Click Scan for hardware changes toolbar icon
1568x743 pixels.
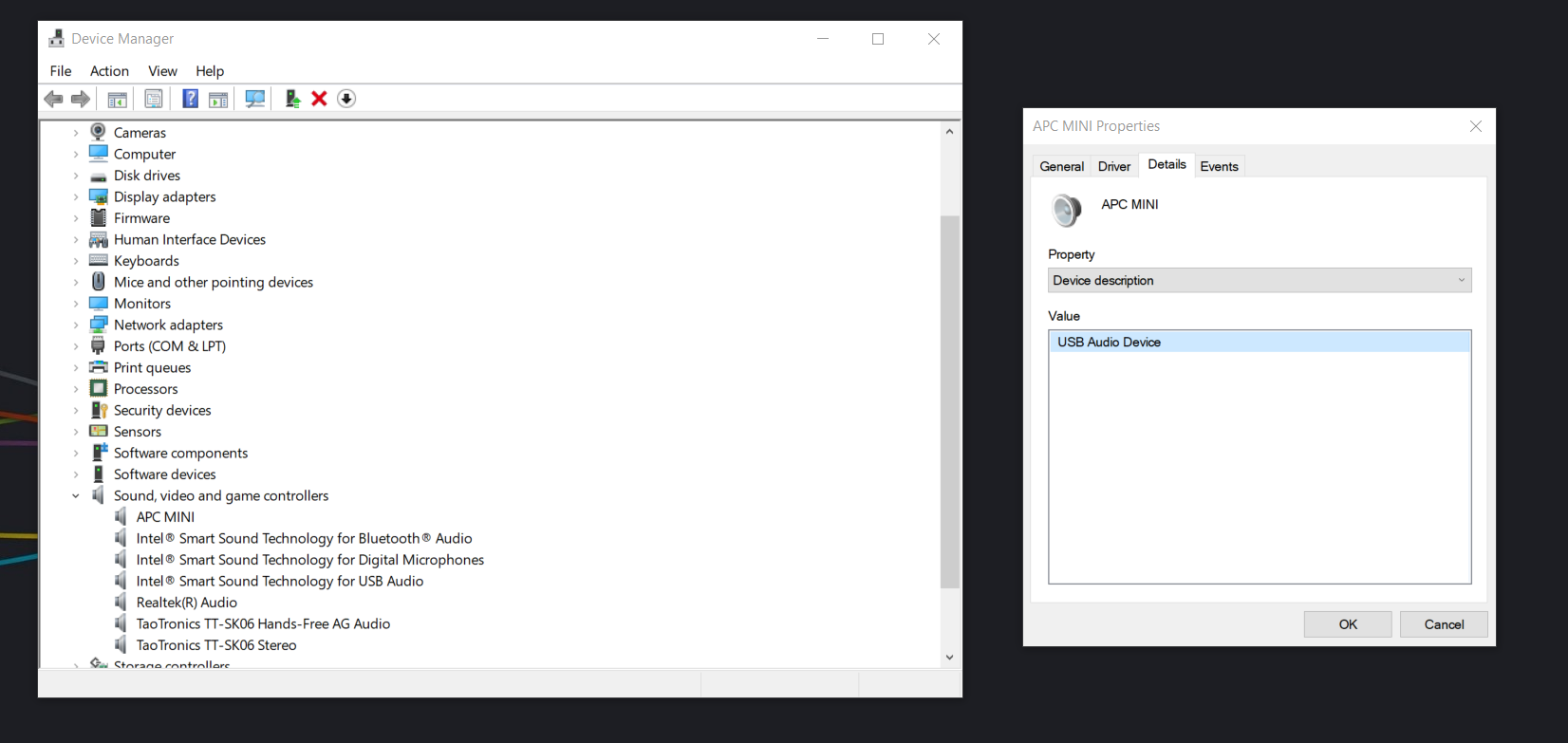tap(255, 99)
